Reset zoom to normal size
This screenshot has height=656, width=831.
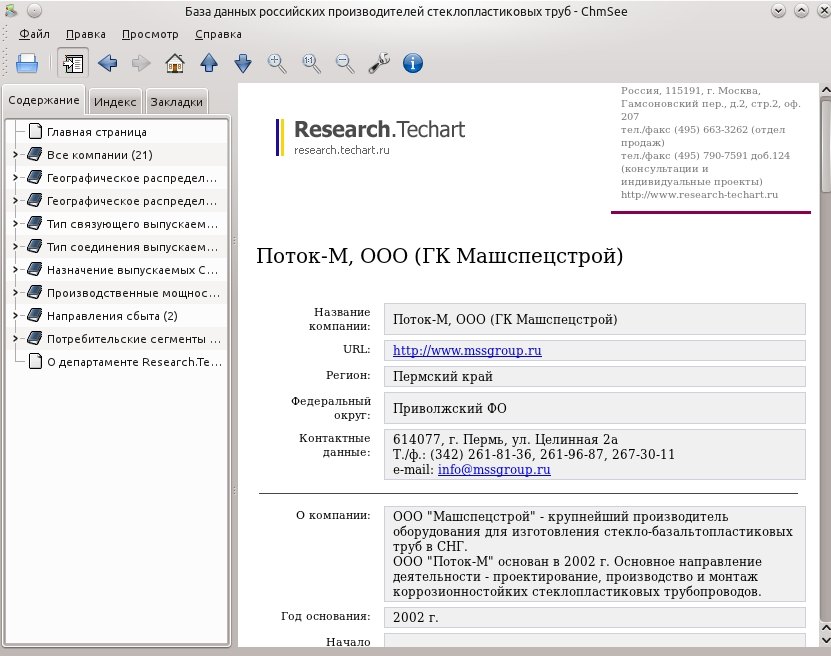(311, 64)
